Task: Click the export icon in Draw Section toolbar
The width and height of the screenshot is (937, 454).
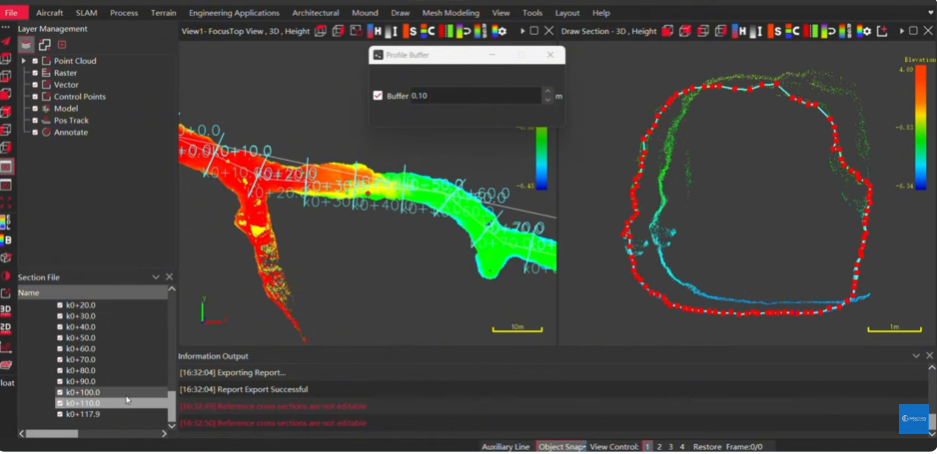Action: pyautogui.click(x=882, y=31)
